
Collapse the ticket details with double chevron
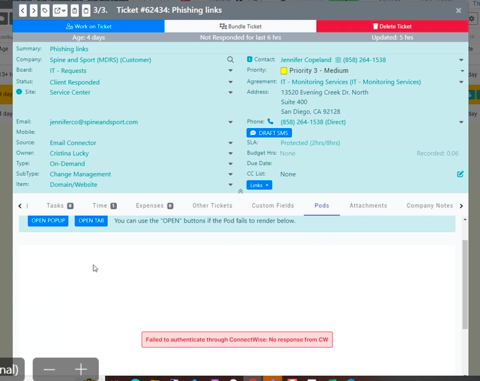click(x=240, y=191)
